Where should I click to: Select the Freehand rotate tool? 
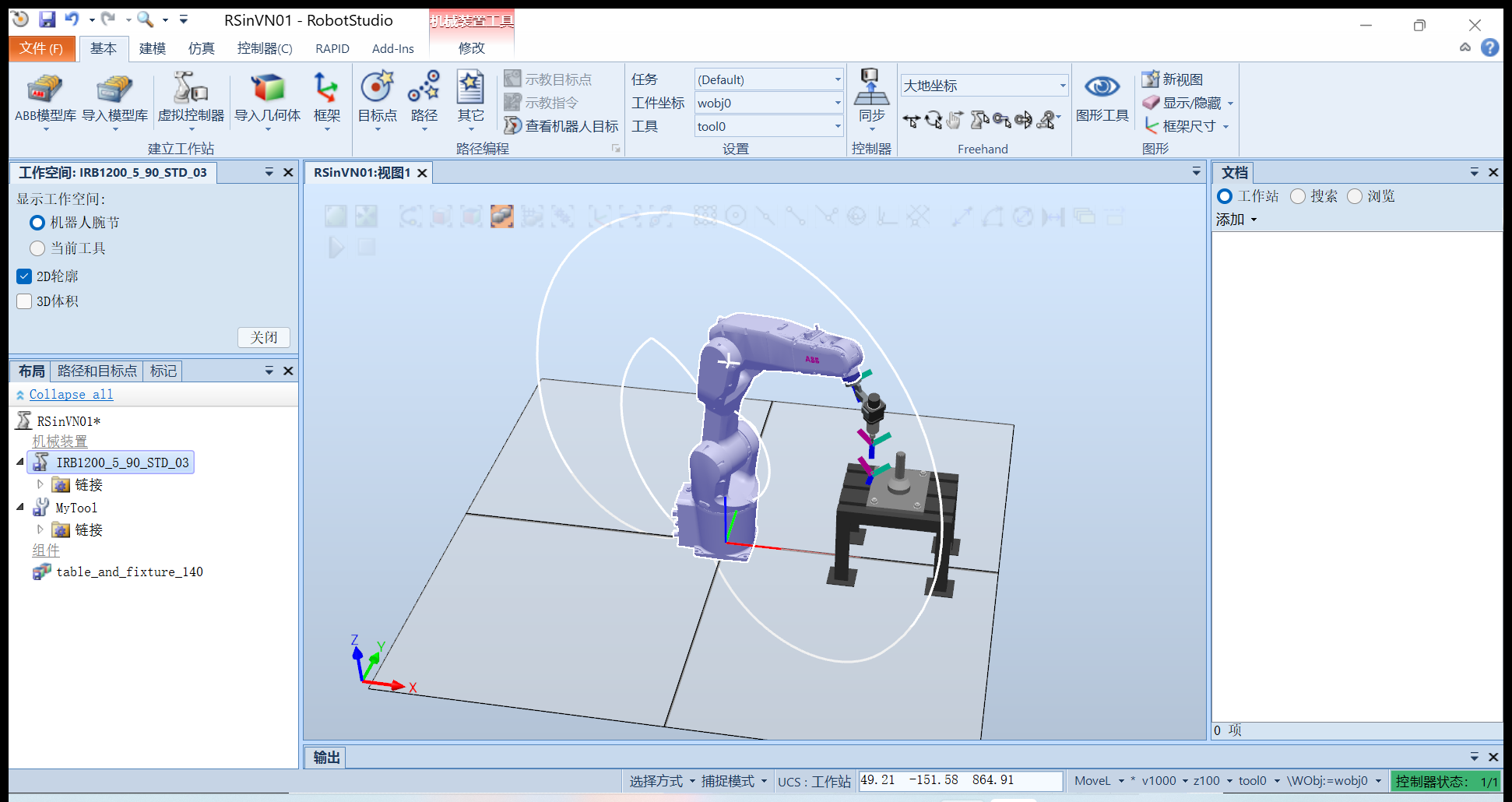934,120
